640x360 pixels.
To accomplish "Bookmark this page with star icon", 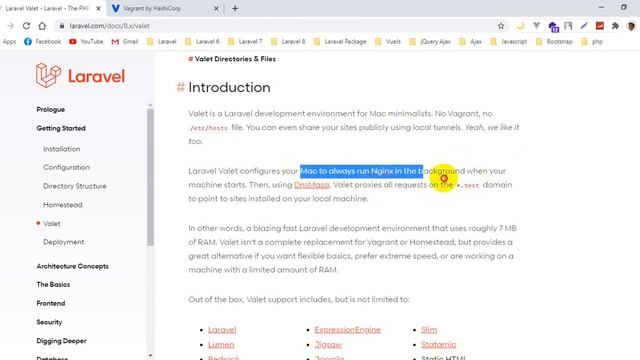I will (x=501, y=26).
